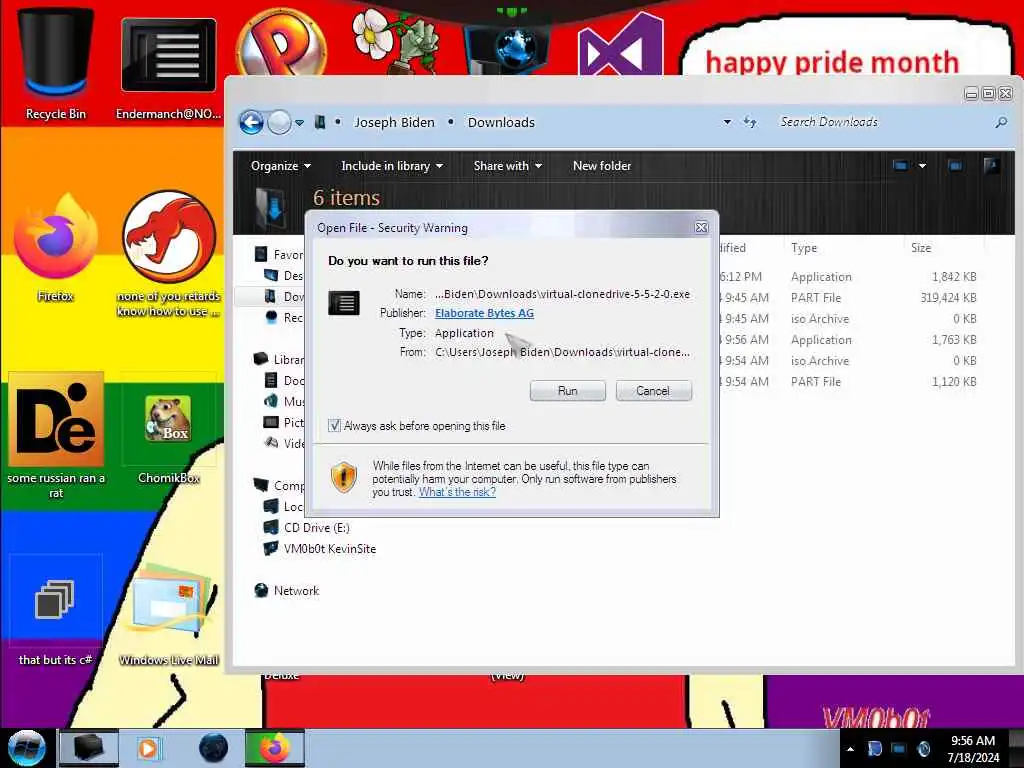Click Run in the security warning
Screen dimensions: 1024x768
(x=568, y=391)
